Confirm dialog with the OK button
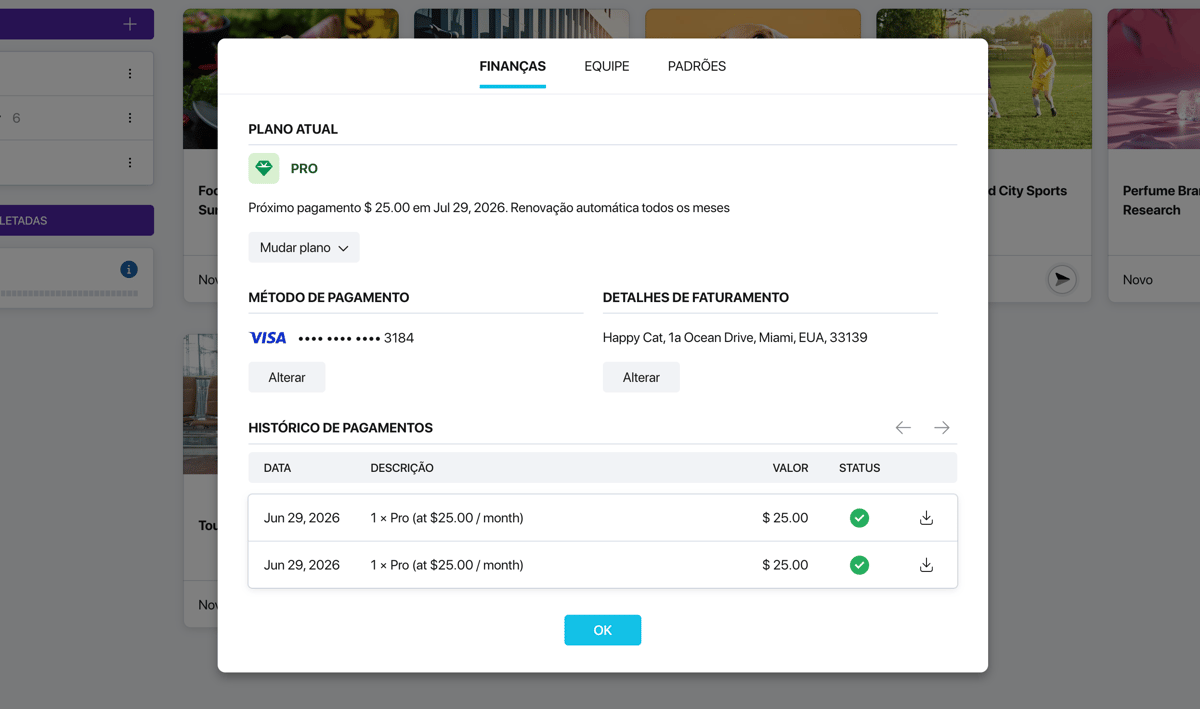The width and height of the screenshot is (1200, 709). coord(602,630)
